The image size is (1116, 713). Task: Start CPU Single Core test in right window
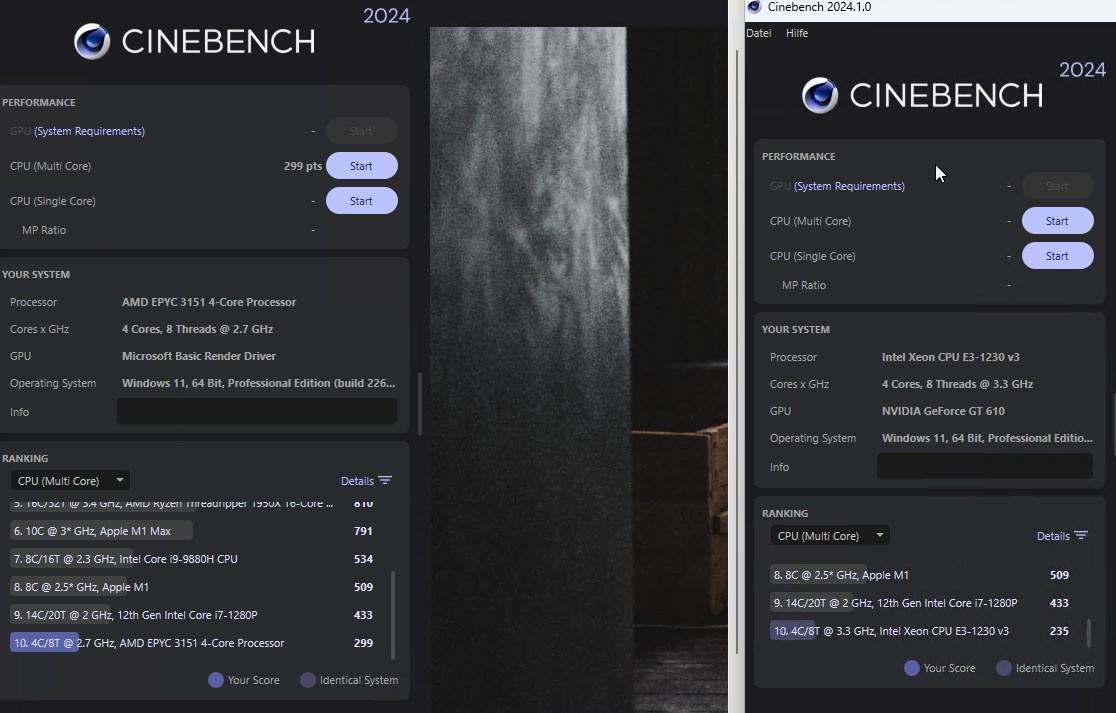click(1058, 255)
